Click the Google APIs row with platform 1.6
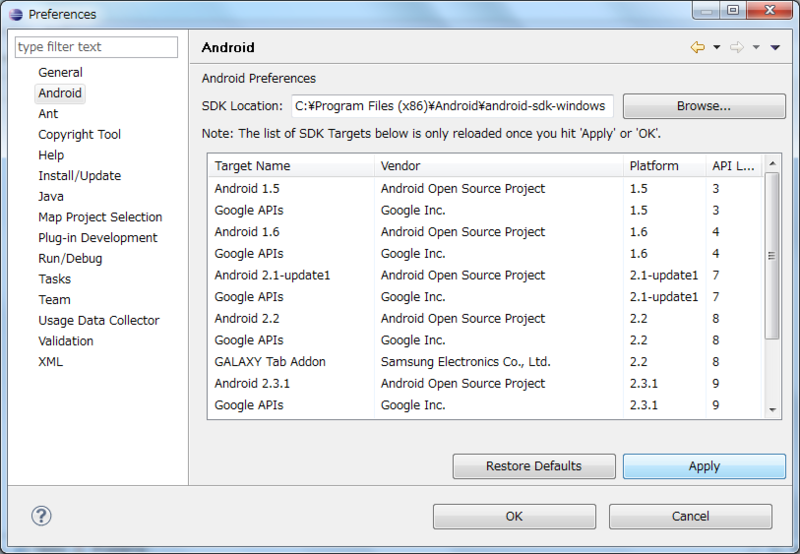Viewport: 800px width, 554px height. pos(485,254)
